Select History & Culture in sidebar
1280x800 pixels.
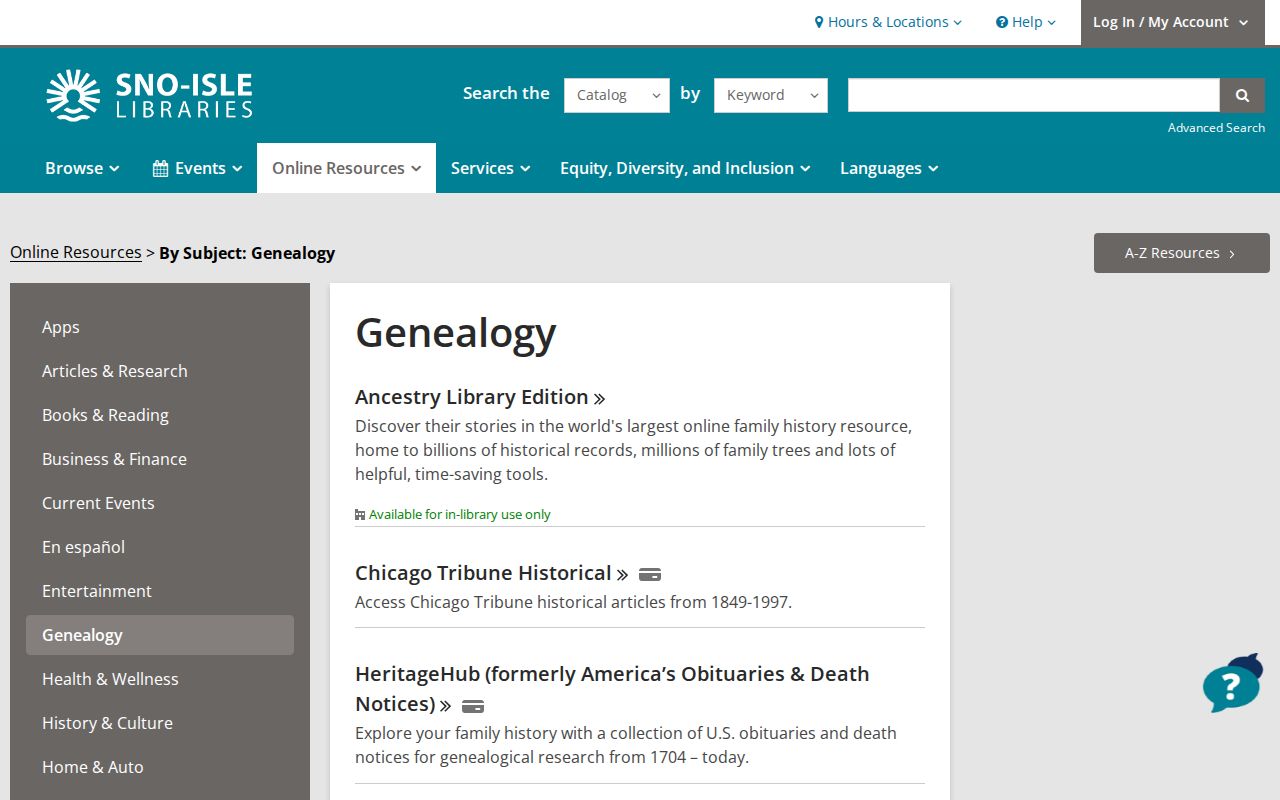(x=160, y=723)
